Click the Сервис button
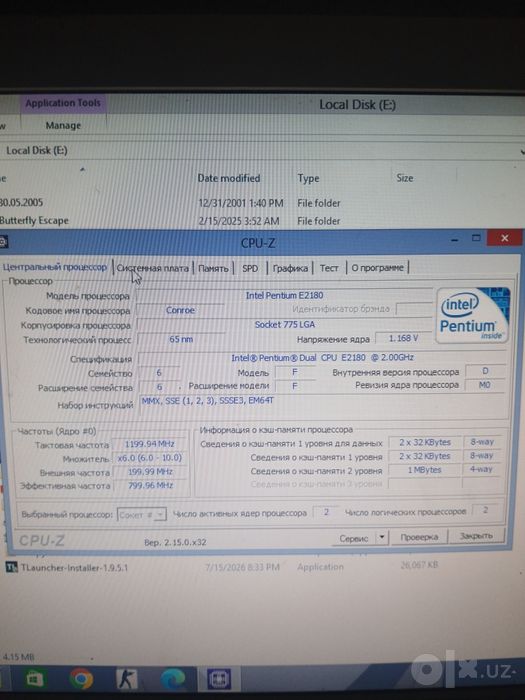Image resolution: width=525 pixels, height=700 pixels. point(354,538)
